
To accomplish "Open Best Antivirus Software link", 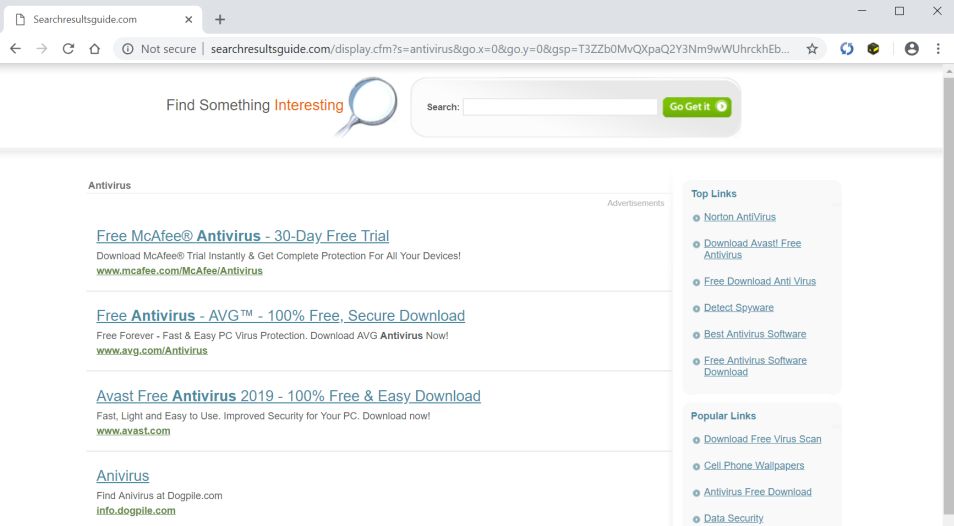I will coord(755,334).
